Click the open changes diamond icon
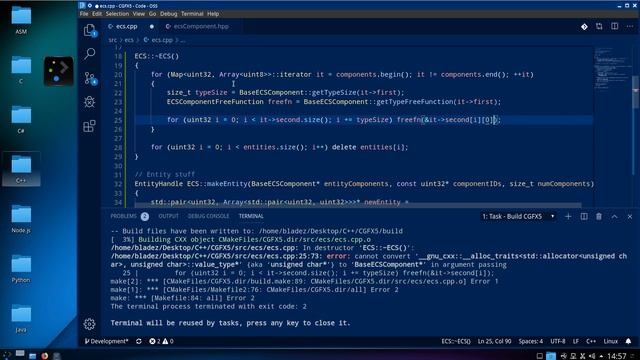 pos(584,27)
